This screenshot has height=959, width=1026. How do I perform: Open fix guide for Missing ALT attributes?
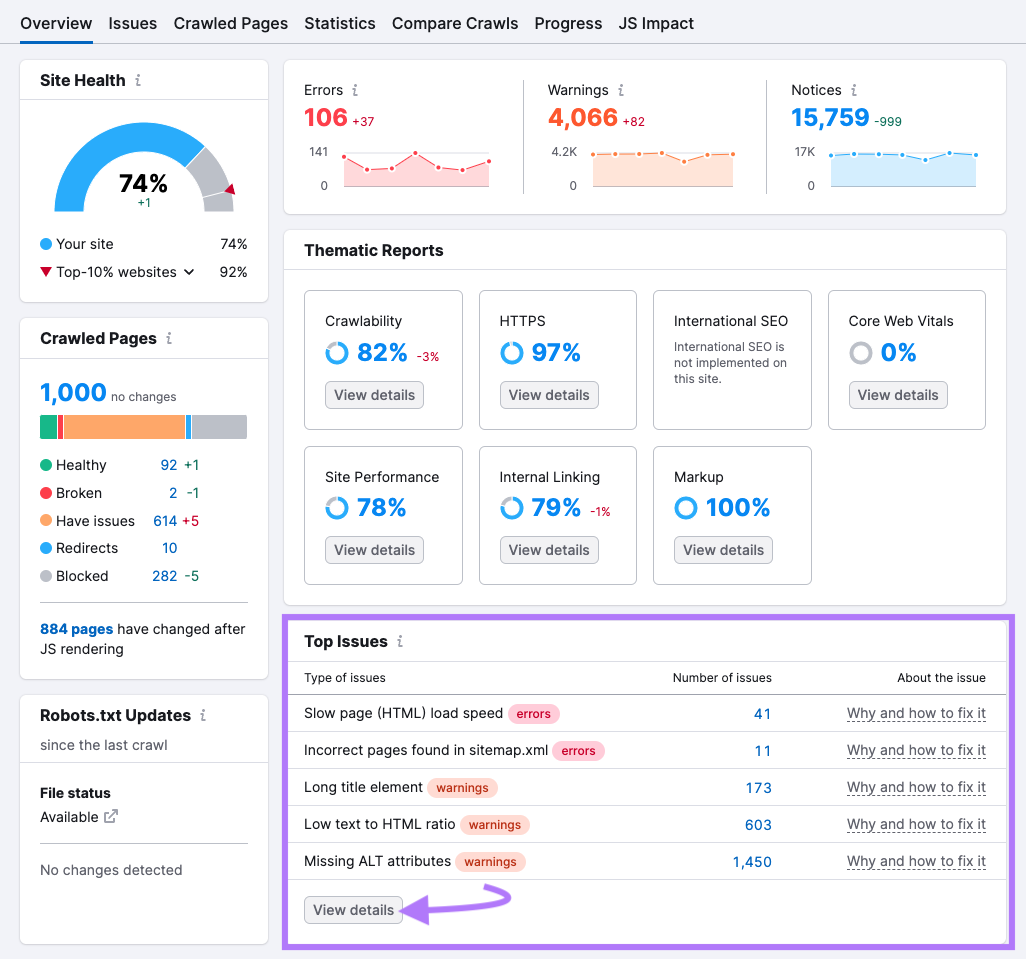tap(916, 861)
